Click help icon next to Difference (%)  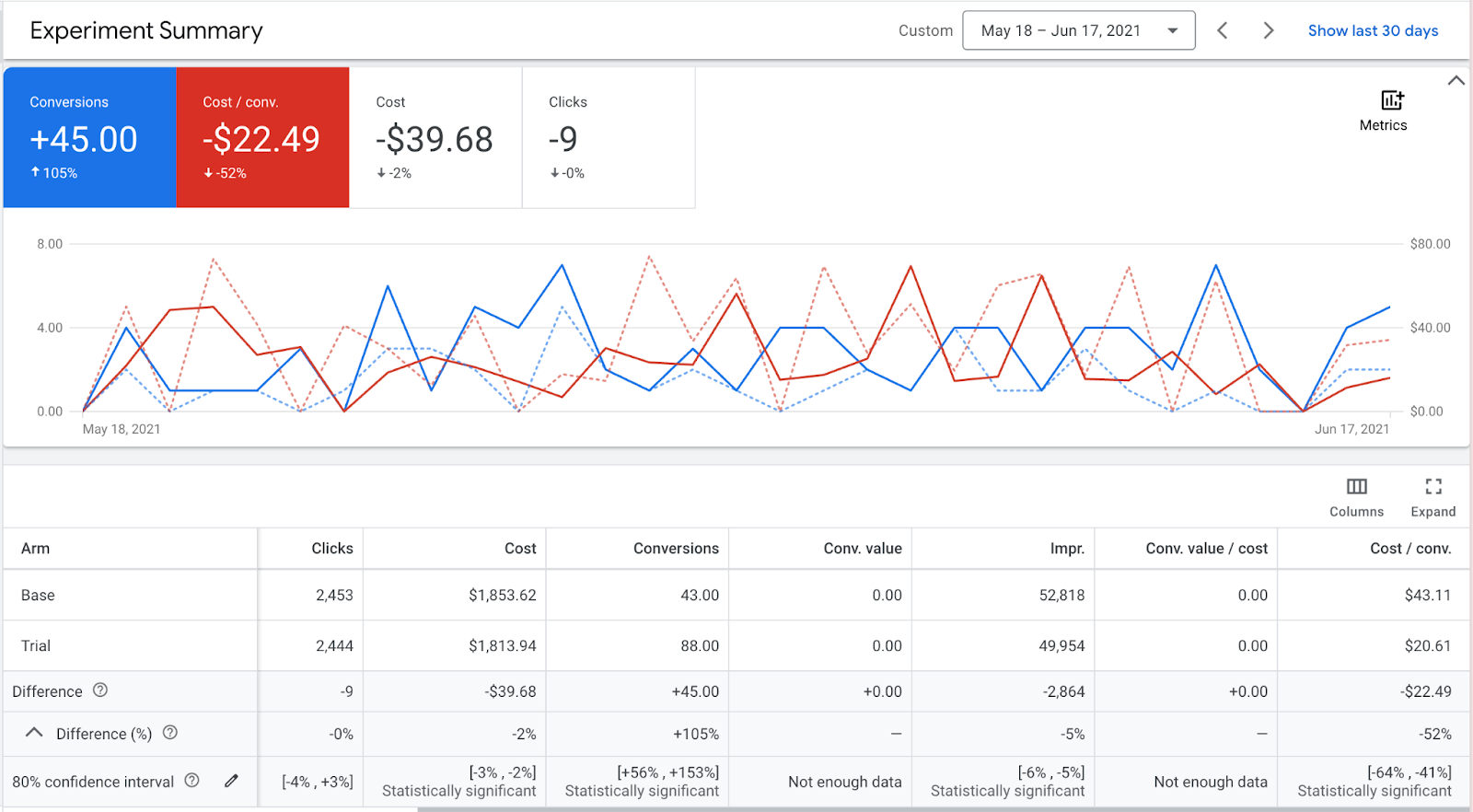point(170,733)
